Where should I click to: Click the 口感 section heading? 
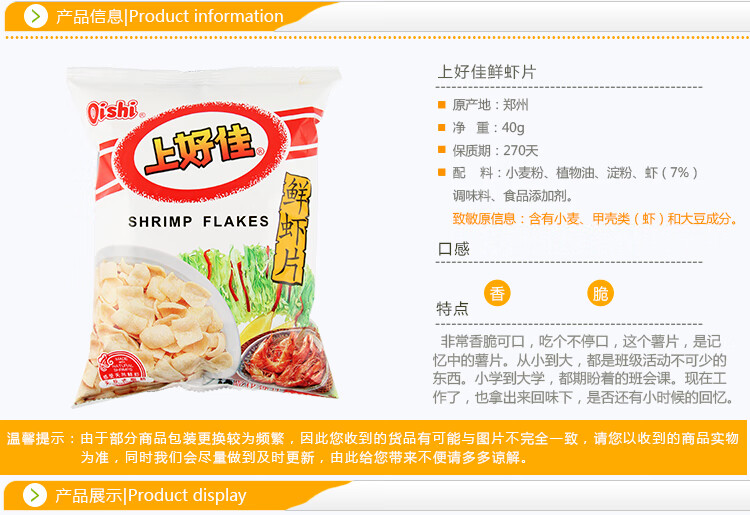[453, 249]
